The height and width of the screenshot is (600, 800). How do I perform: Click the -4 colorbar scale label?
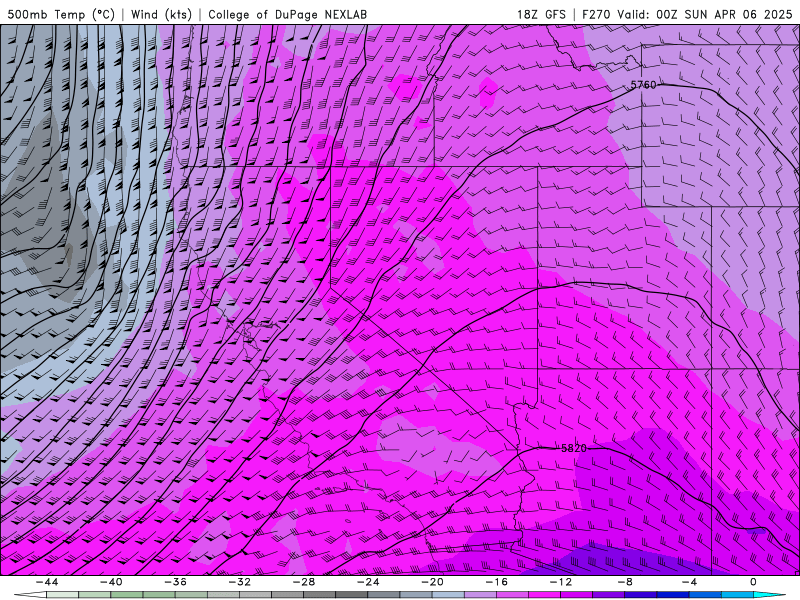[689, 582]
